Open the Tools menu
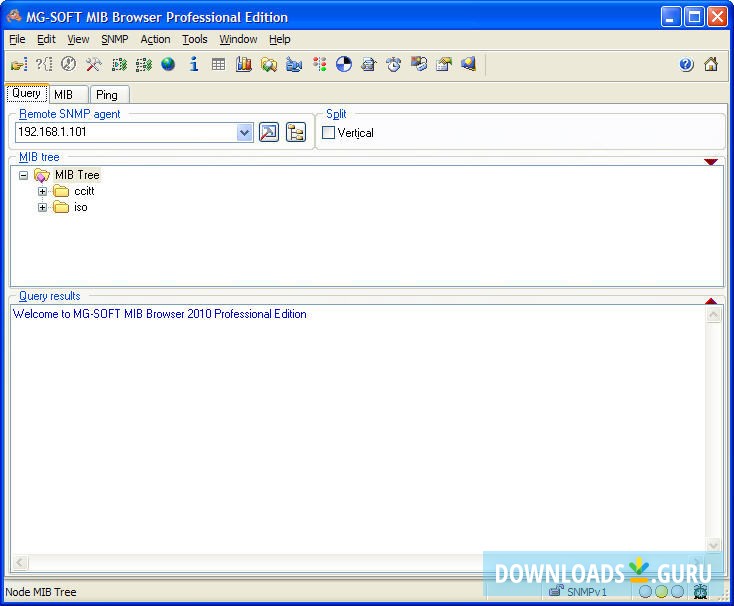Viewport: 734px width, 606px height. tap(195, 39)
